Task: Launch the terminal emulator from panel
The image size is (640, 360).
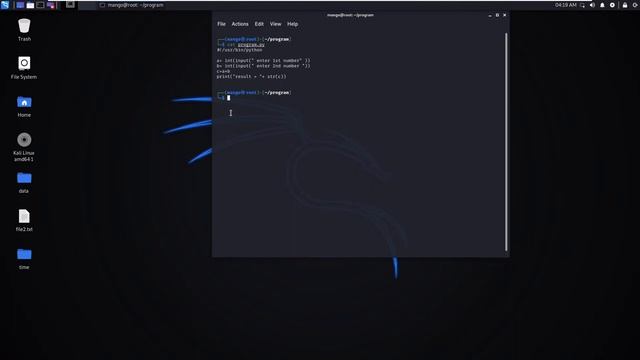Action: (x=40, y=5)
